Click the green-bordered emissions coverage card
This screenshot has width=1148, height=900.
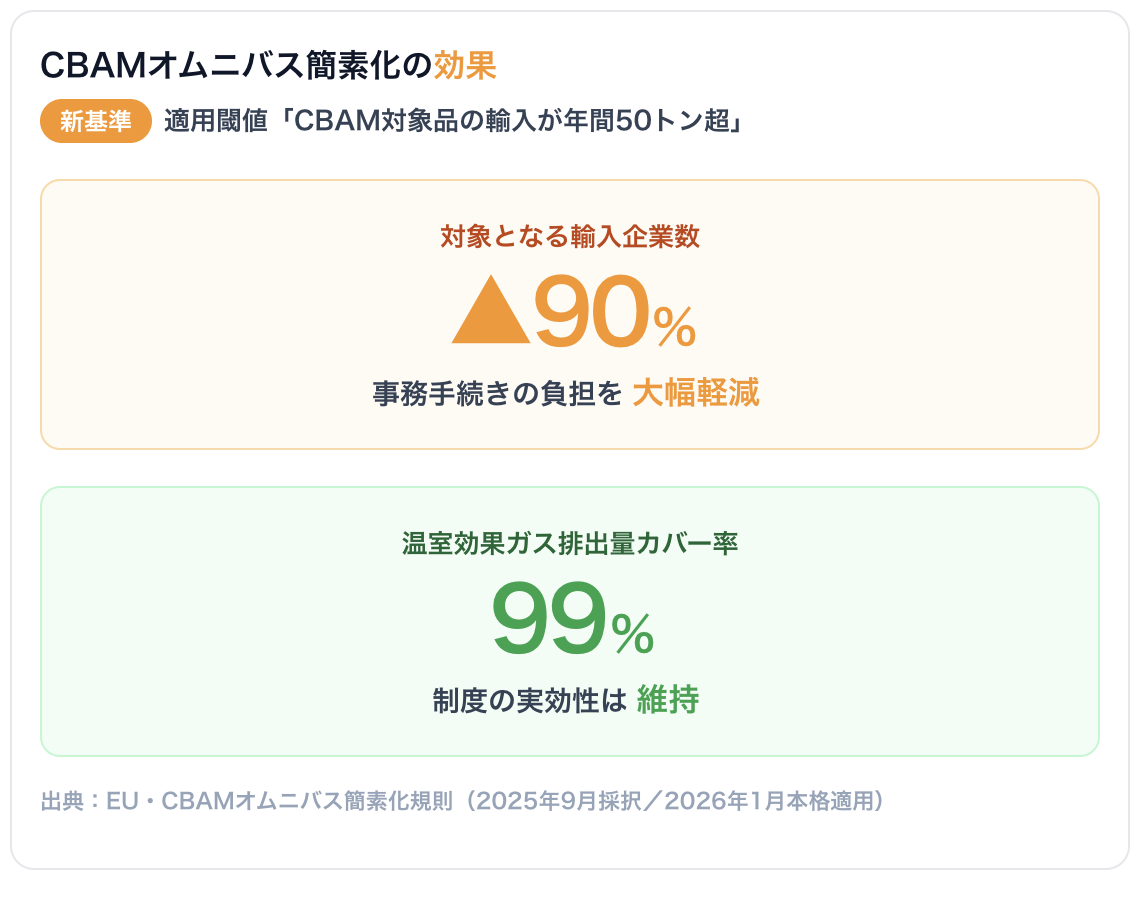570,622
